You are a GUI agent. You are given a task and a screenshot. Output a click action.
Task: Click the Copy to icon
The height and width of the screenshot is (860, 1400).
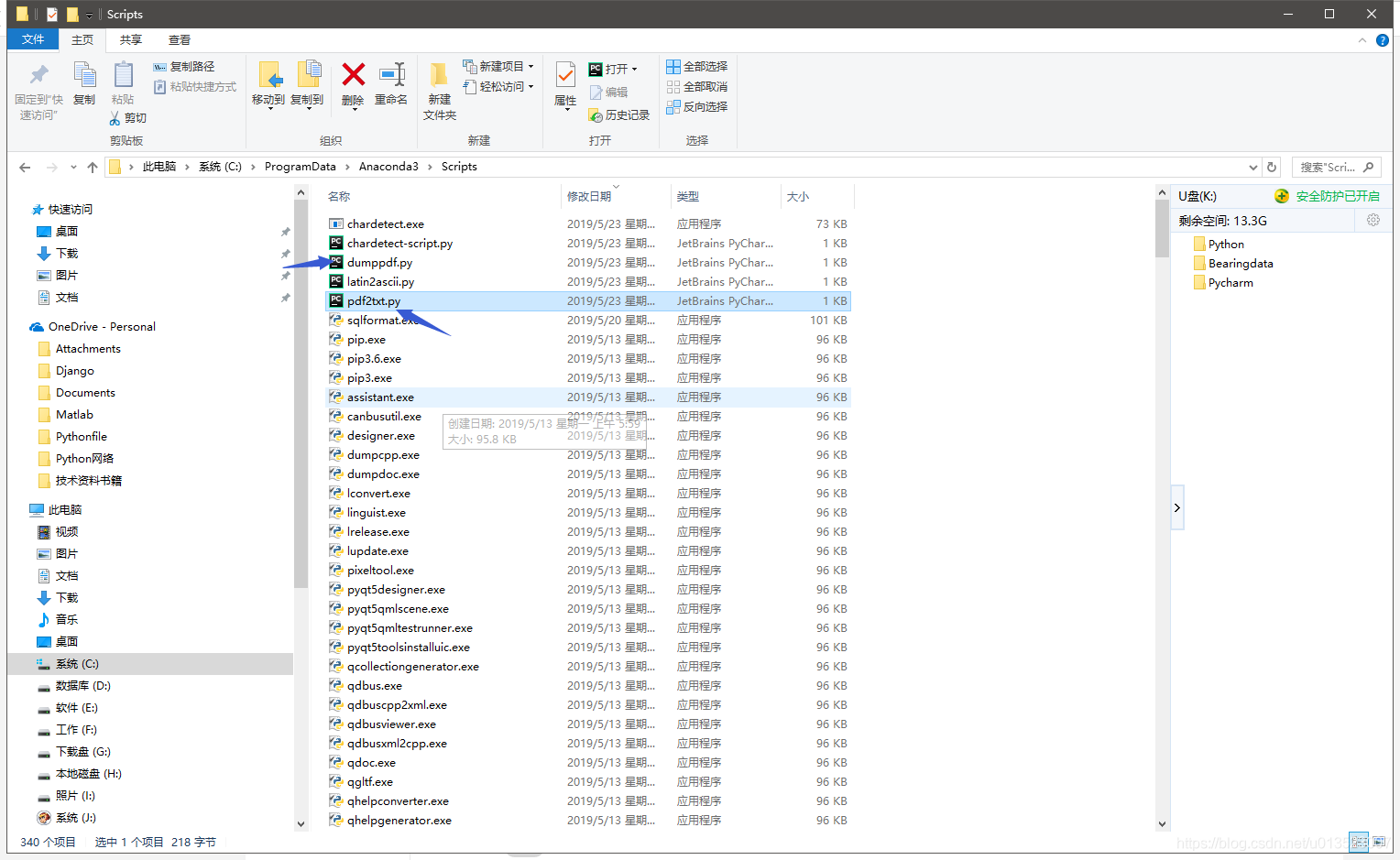click(x=308, y=75)
